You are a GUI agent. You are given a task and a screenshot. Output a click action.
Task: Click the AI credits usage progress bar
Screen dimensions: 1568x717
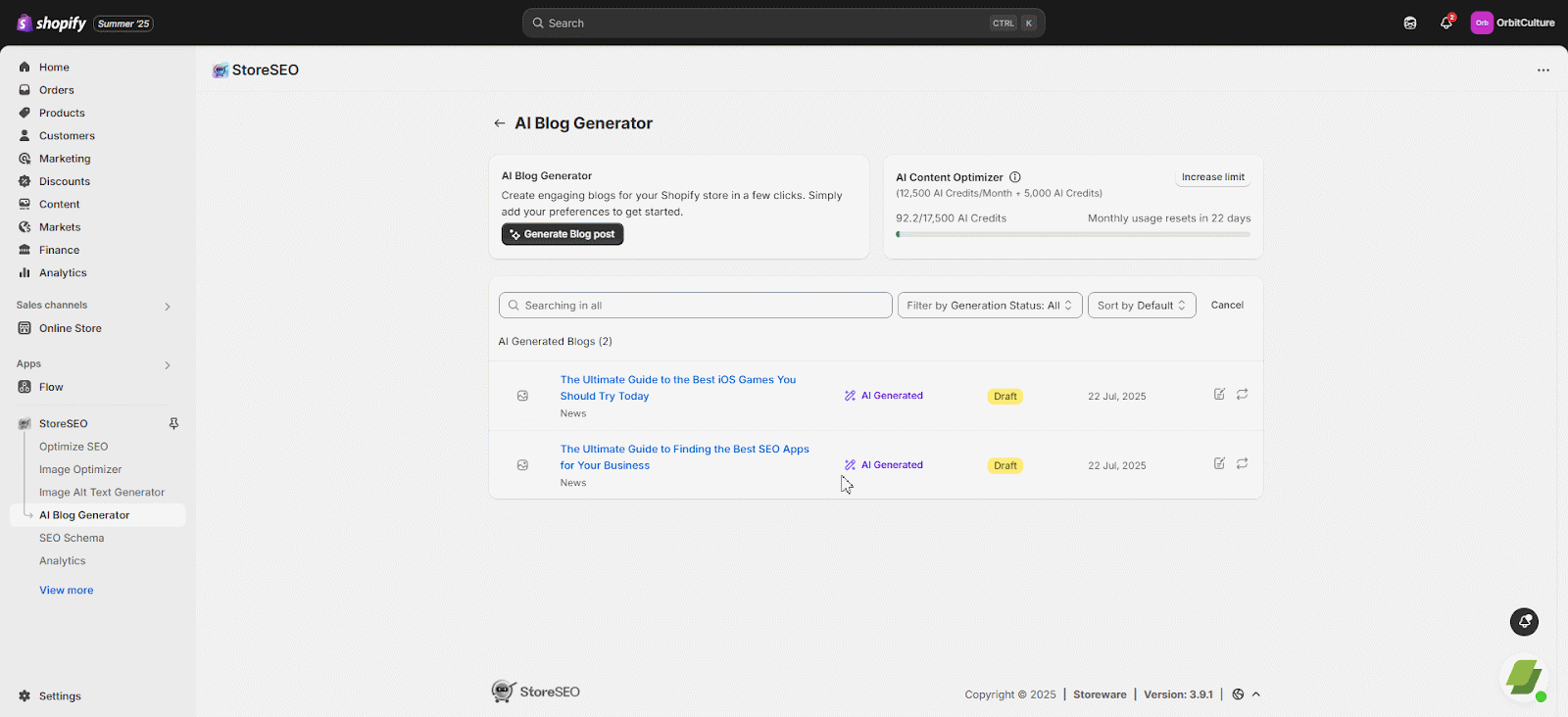(x=1072, y=234)
